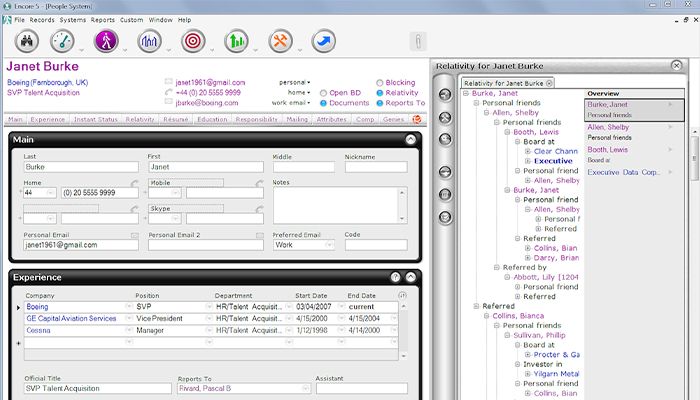This screenshot has height=400, width=700.
Task: Open the green bar chart icon
Action: pyautogui.click(x=238, y=41)
